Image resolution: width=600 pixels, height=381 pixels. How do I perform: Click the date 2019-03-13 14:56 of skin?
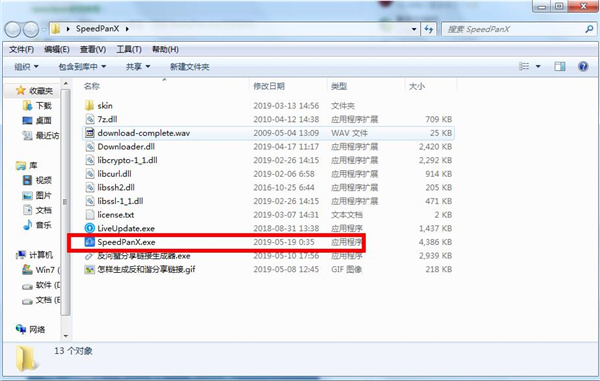point(286,106)
